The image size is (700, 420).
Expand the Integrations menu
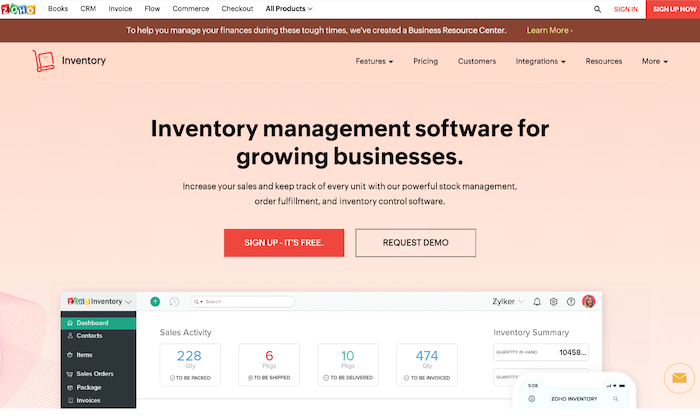[540, 61]
